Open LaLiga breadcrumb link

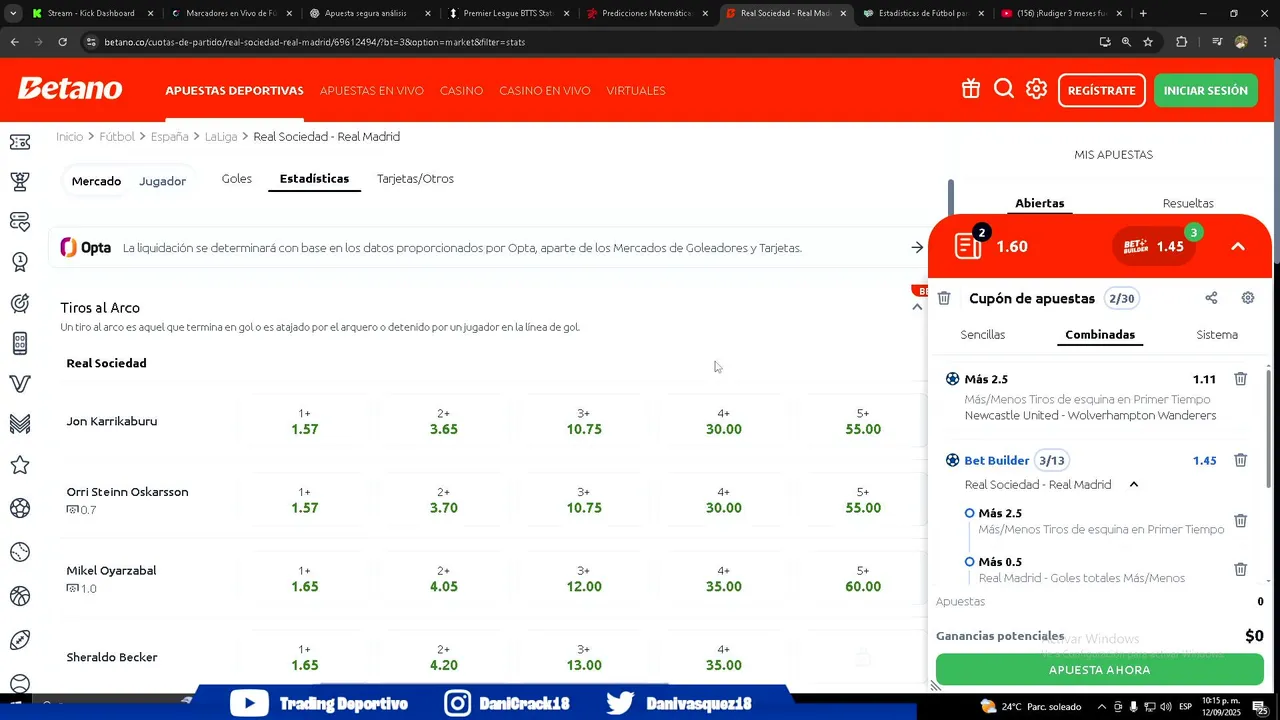click(220, 136)
